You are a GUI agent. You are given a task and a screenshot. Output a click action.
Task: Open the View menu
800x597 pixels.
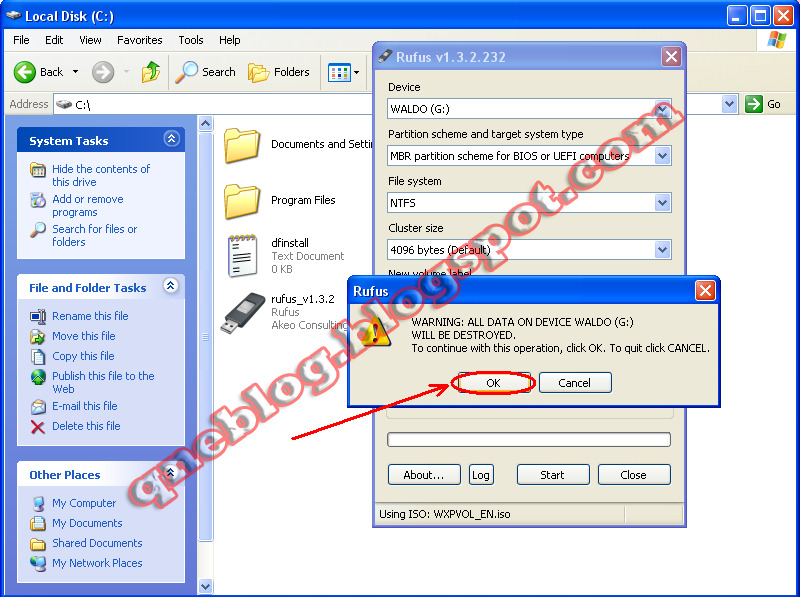(90, 40)
